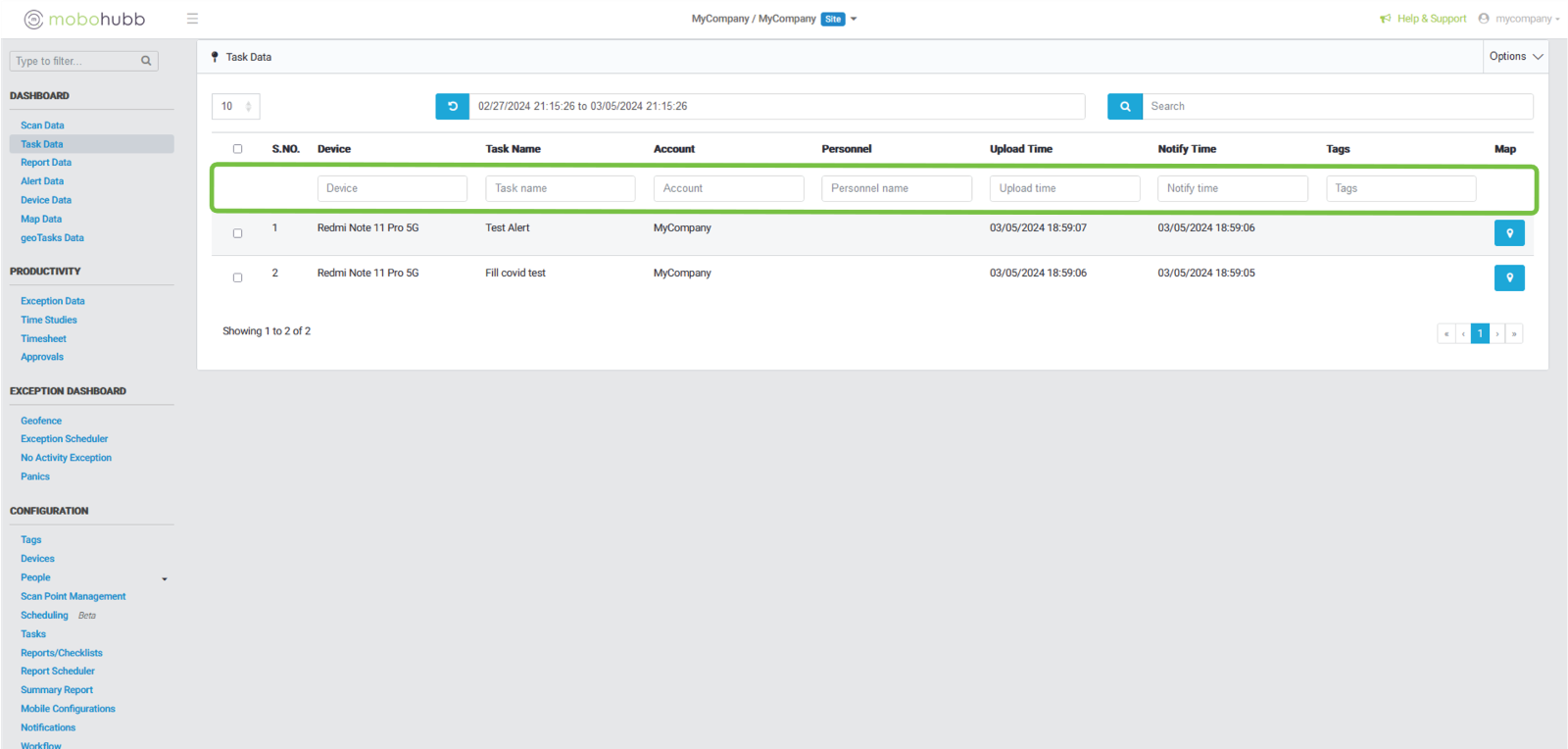Click the mobohubb logo
Viewport: 1568px width, 749px height.
(84, 19)
